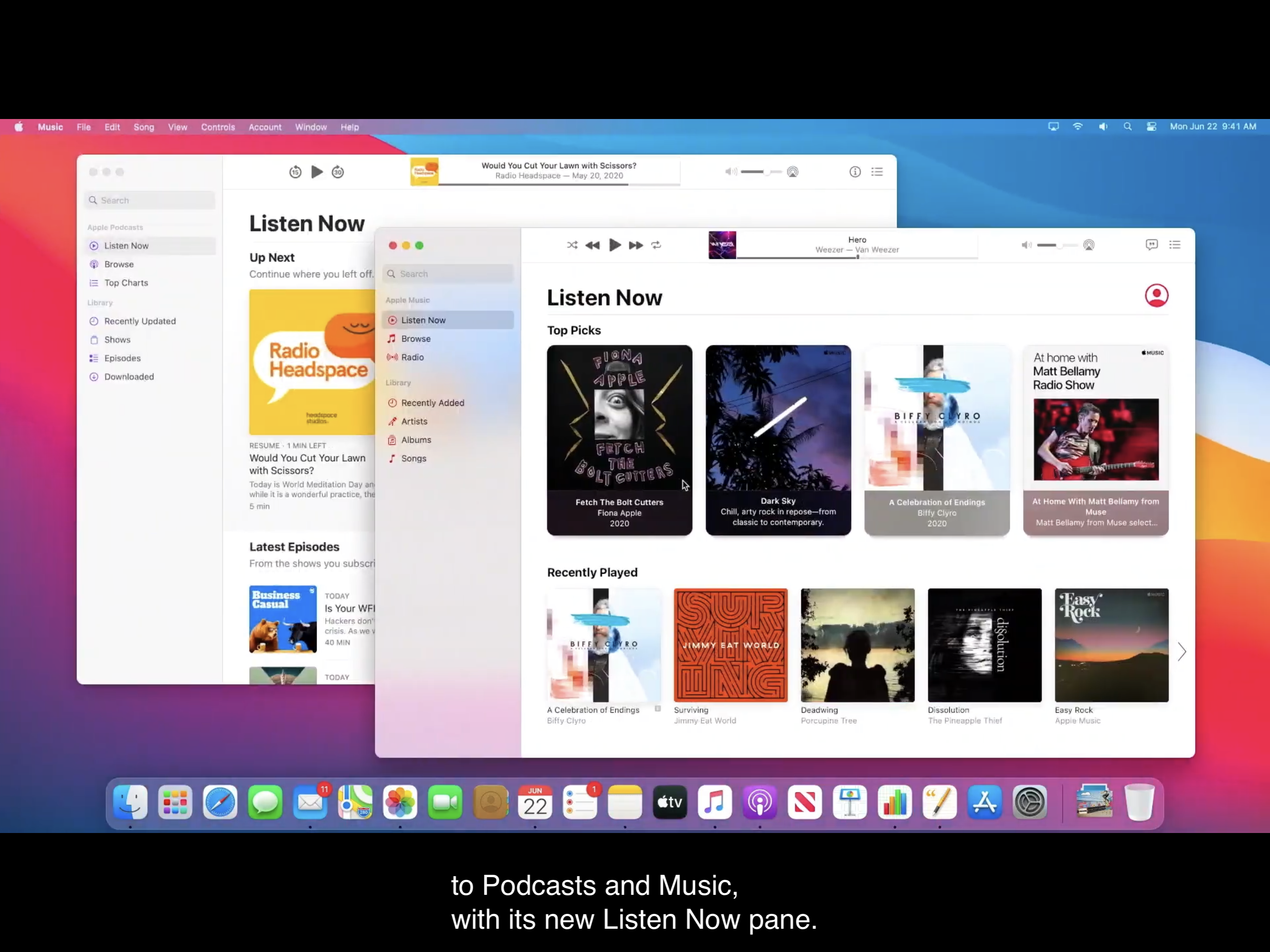Open episode info icon in Podcasts
1270x952 pixels.
tap(855, 172)
